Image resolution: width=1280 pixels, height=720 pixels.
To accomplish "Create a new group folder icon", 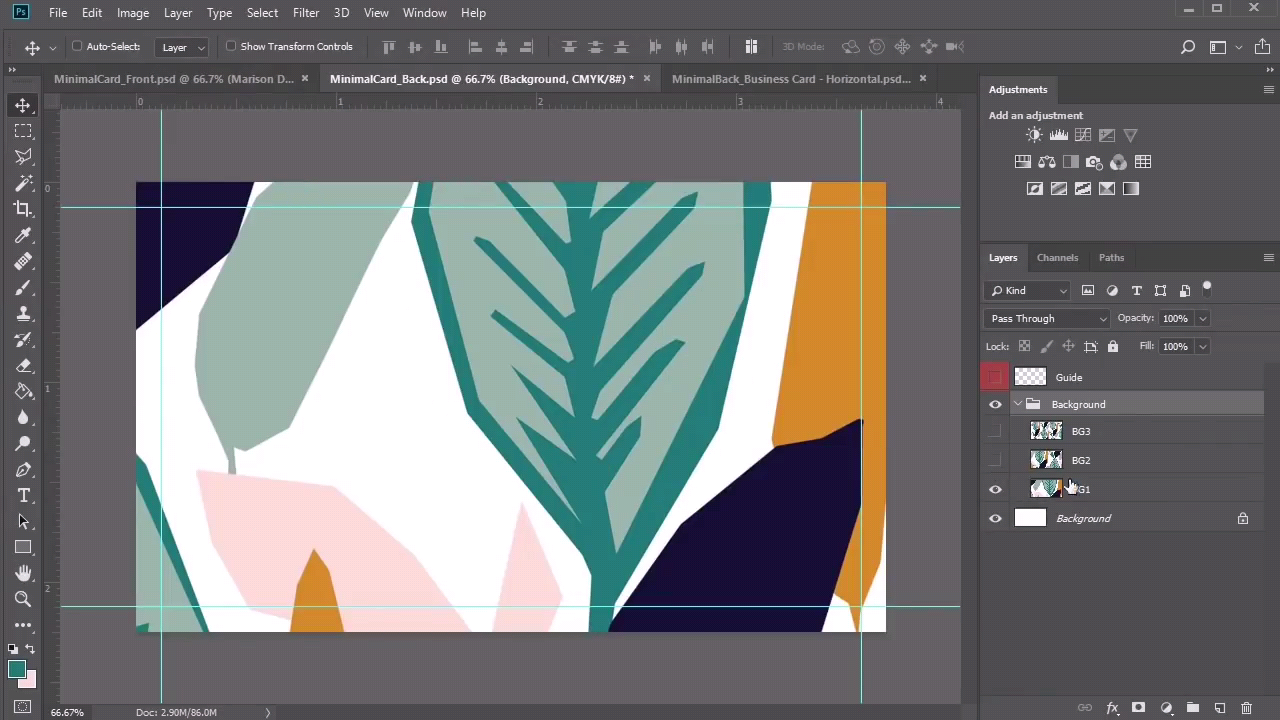I will pos(1192,708).
